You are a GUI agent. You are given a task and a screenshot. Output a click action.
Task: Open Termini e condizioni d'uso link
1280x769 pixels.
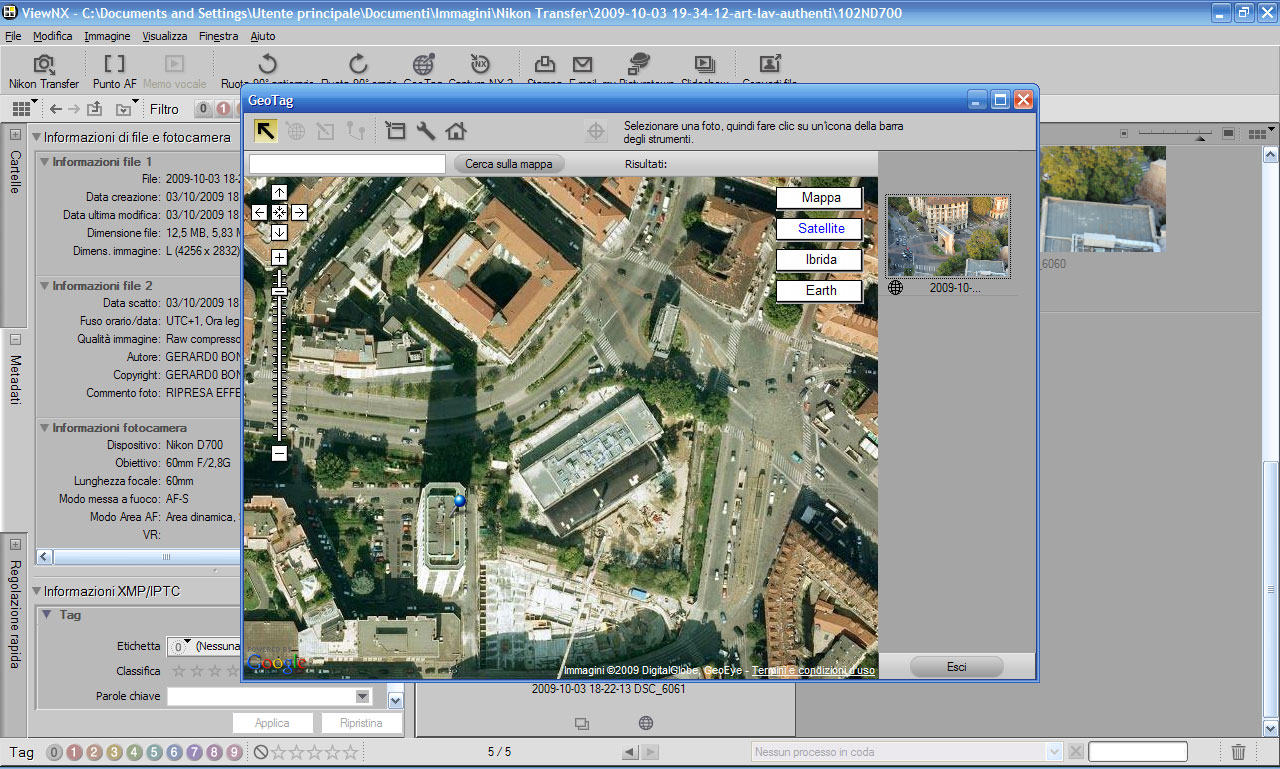point(813,670)
